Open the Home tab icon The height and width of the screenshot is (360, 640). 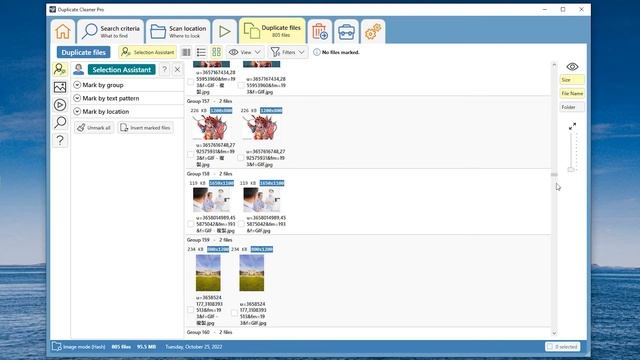63,31
